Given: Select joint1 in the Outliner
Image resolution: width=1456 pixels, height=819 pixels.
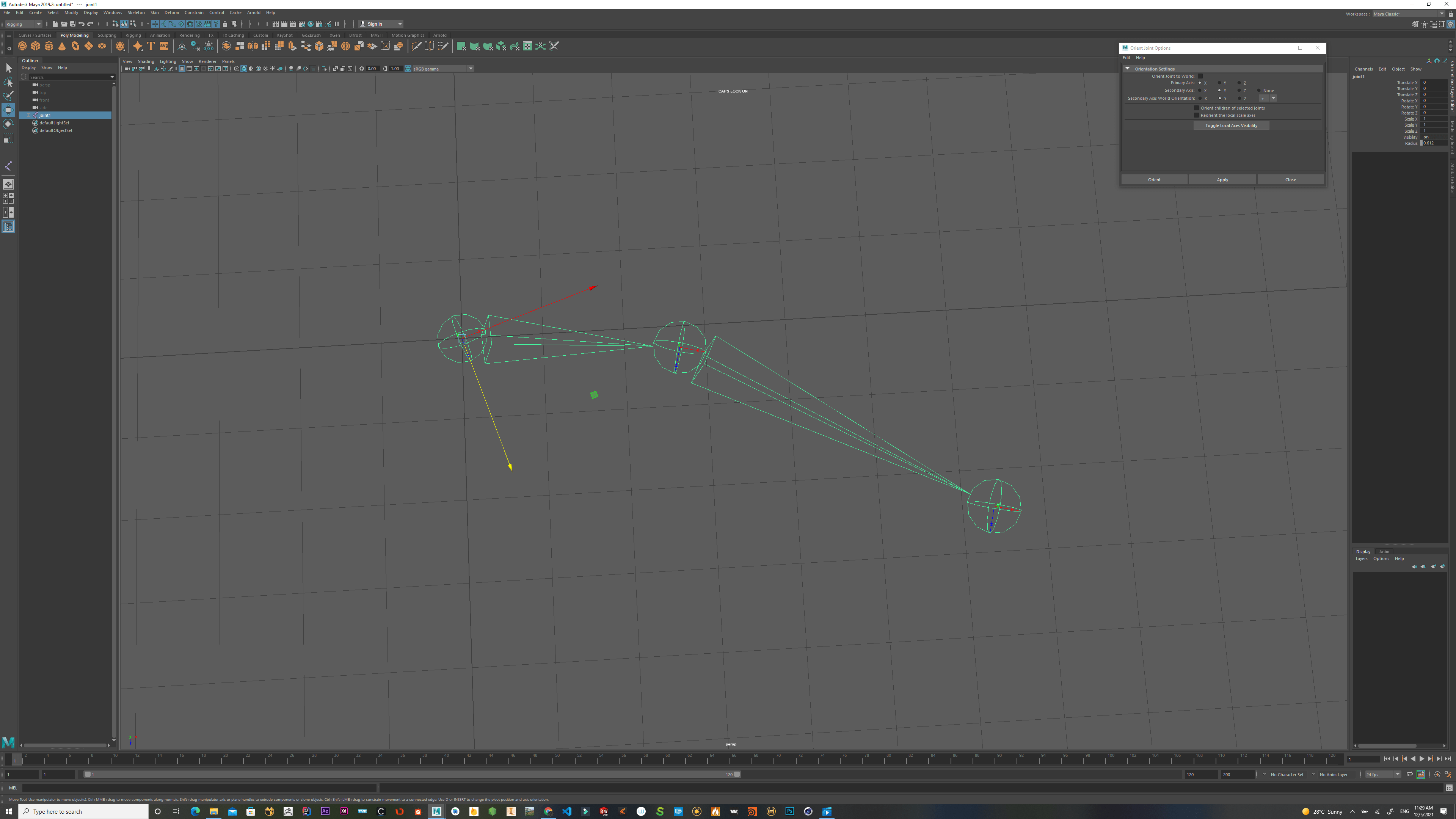Looking at the screenshot, I should coord(45,115).
